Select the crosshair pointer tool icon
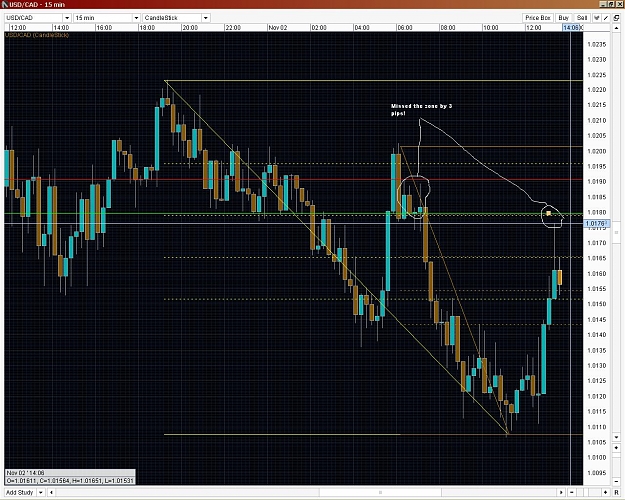This screenshot has width=625, height=500. pyautogui.click(x=597, y=18)
